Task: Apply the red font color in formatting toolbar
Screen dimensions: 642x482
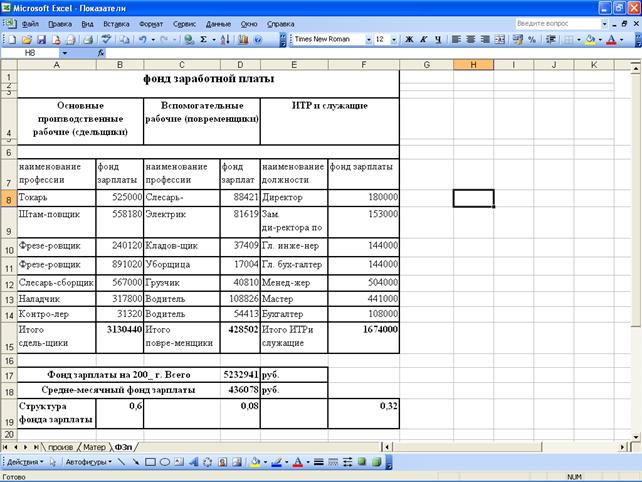Action: point(611,40)
